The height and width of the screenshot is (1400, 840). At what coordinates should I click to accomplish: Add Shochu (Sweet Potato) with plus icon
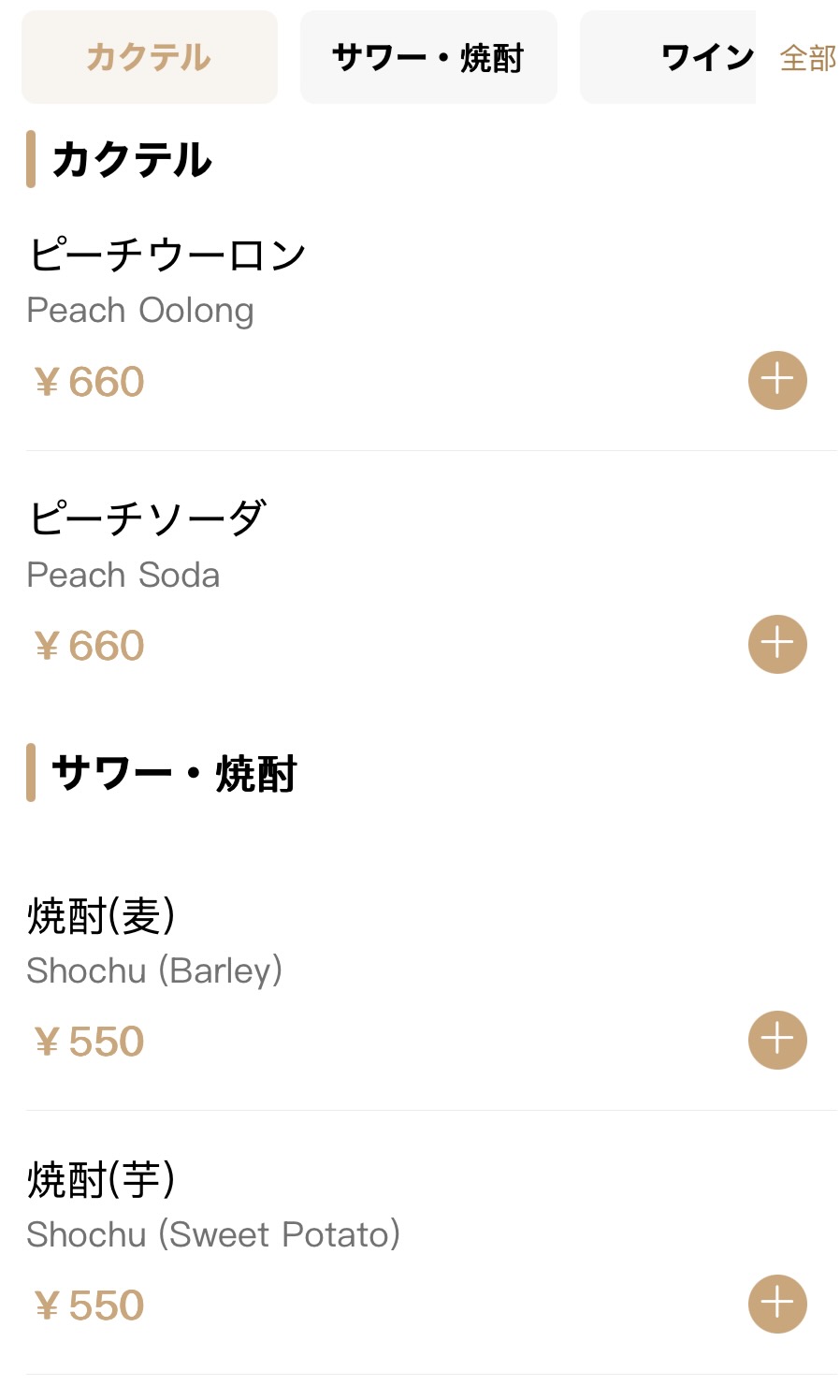click(777, 1304)
